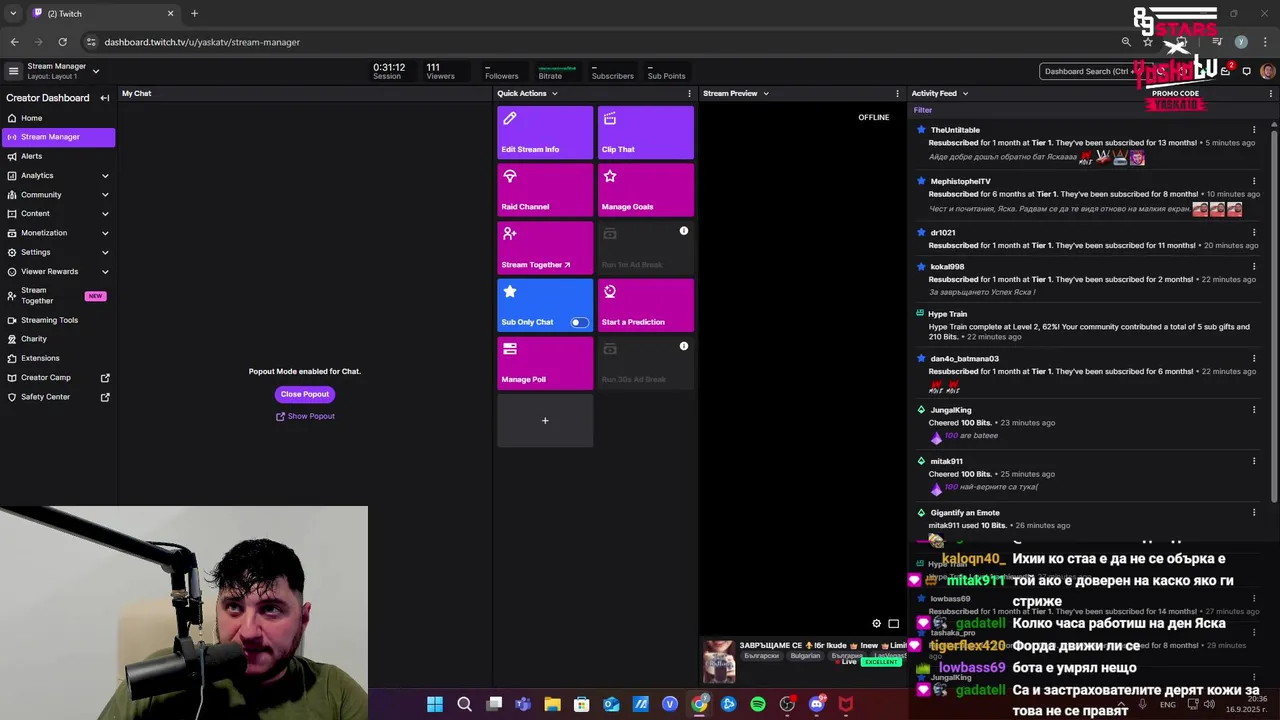This screenshot has width=1280, height=720.
Task: Open Stream Together sidebar item
Action: 57,296
